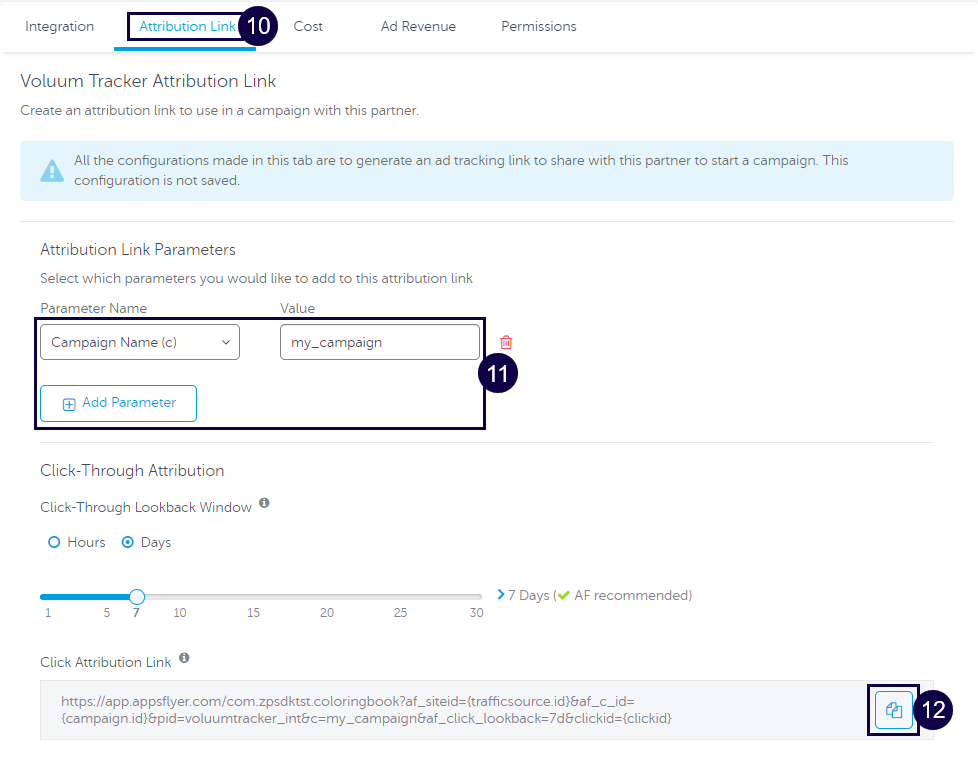Click the lookback window slider handle
Image resolution: width=978 pixels, height=772 pixels.
(x=137, y=597)
